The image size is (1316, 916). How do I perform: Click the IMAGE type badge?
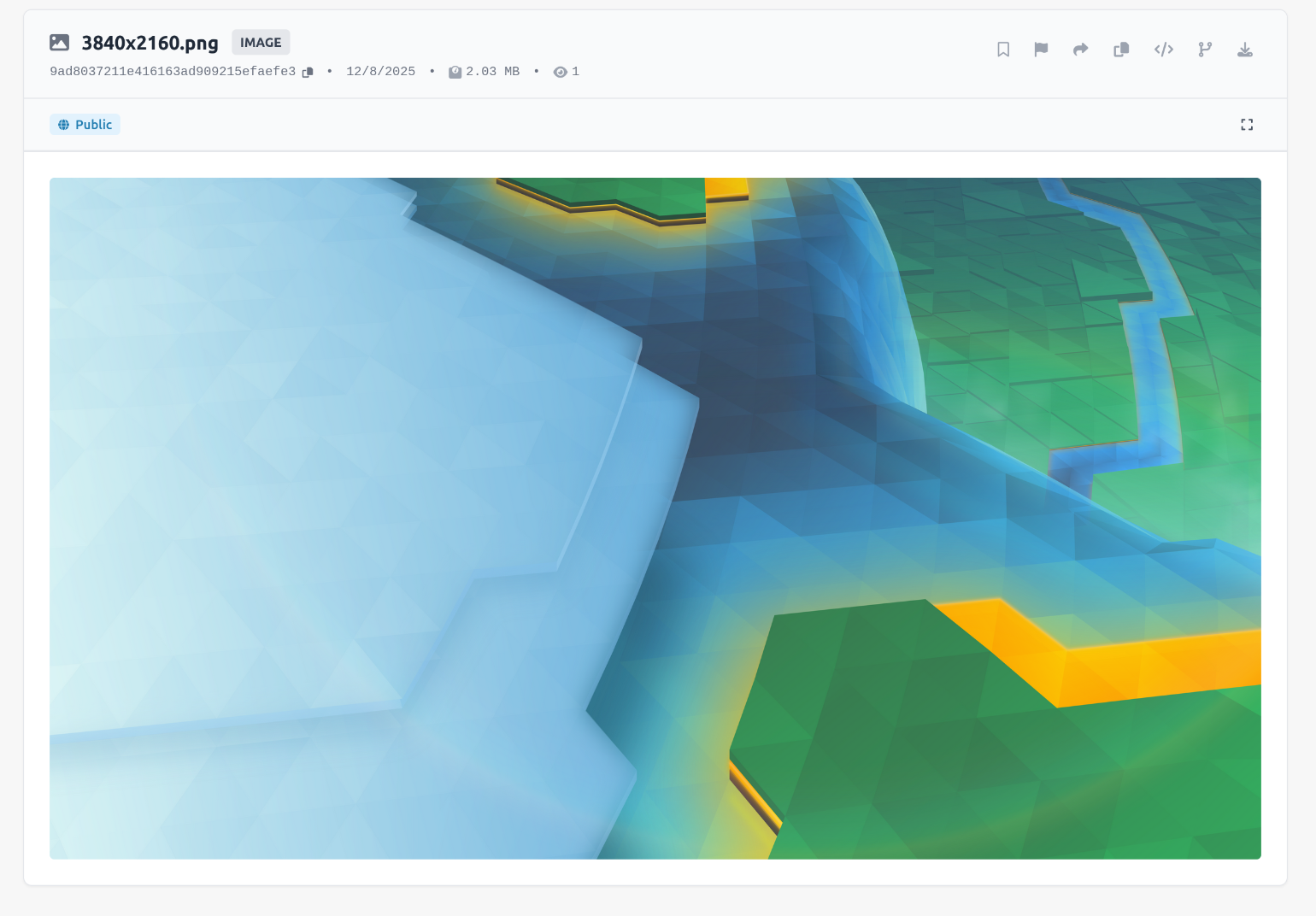coord(261,43)
